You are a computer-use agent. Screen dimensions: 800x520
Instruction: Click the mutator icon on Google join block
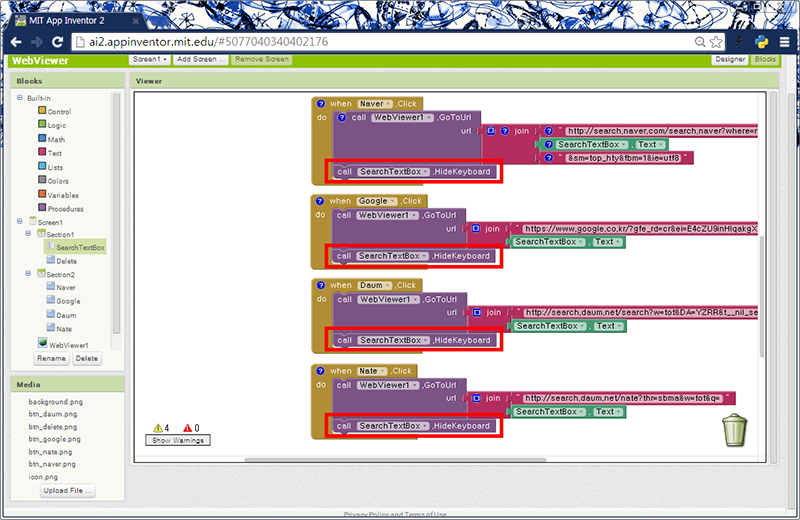click(x=476, y=229)
